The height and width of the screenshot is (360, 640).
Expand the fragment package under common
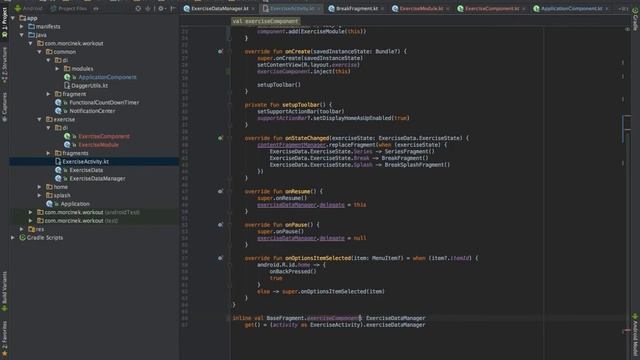[x=49, y=94]
